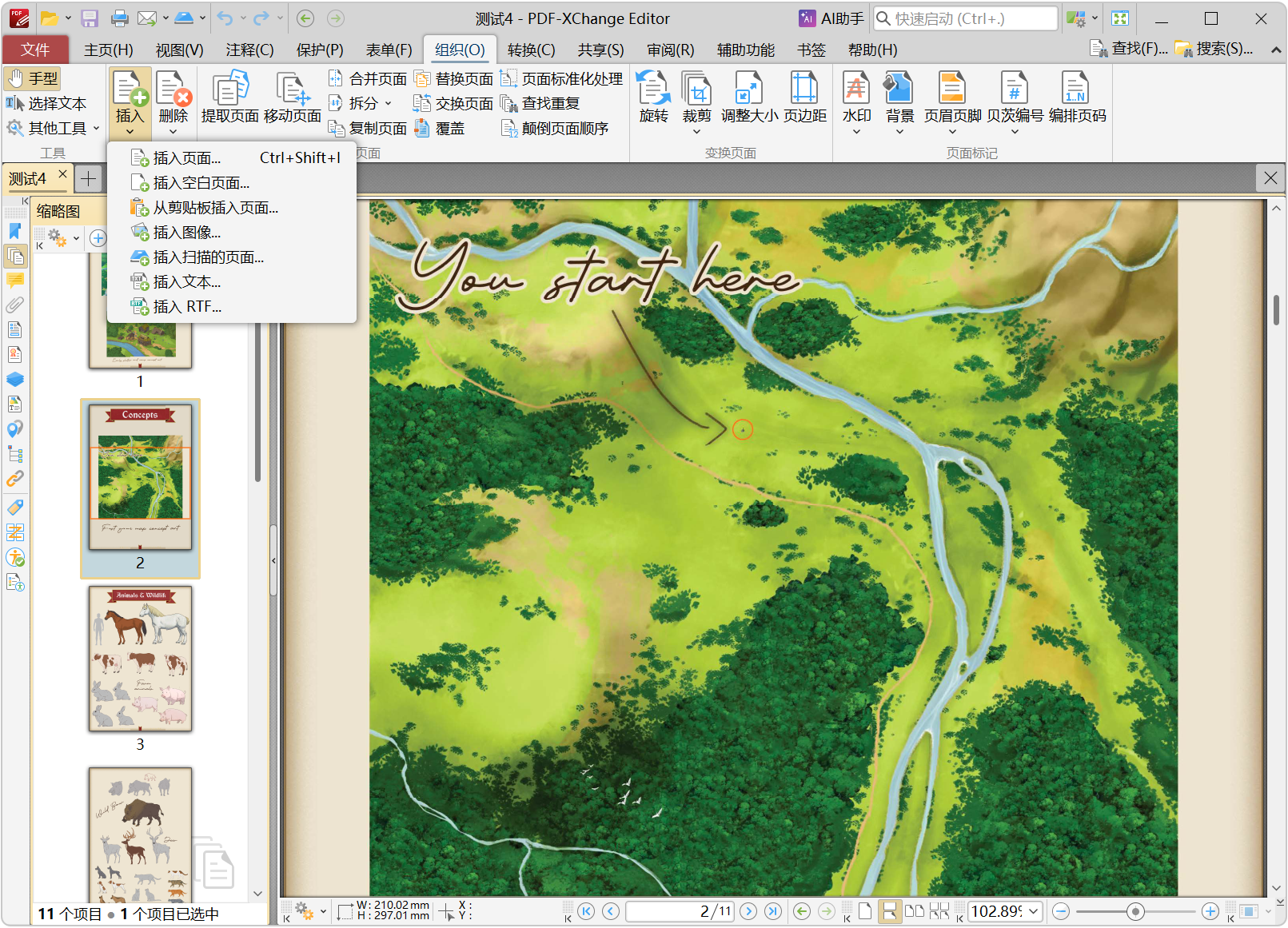Click the 快速启动 quick launch search box
Viewport: 1288px width, 928px height.
tap(966, 18)
